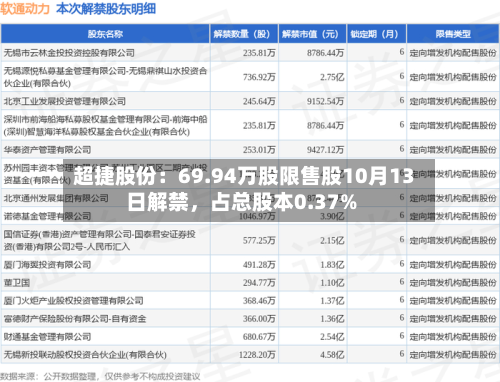The image size is (500, 382).
Task: Click the 366.00万 quantity value
Action: point(259,319)
